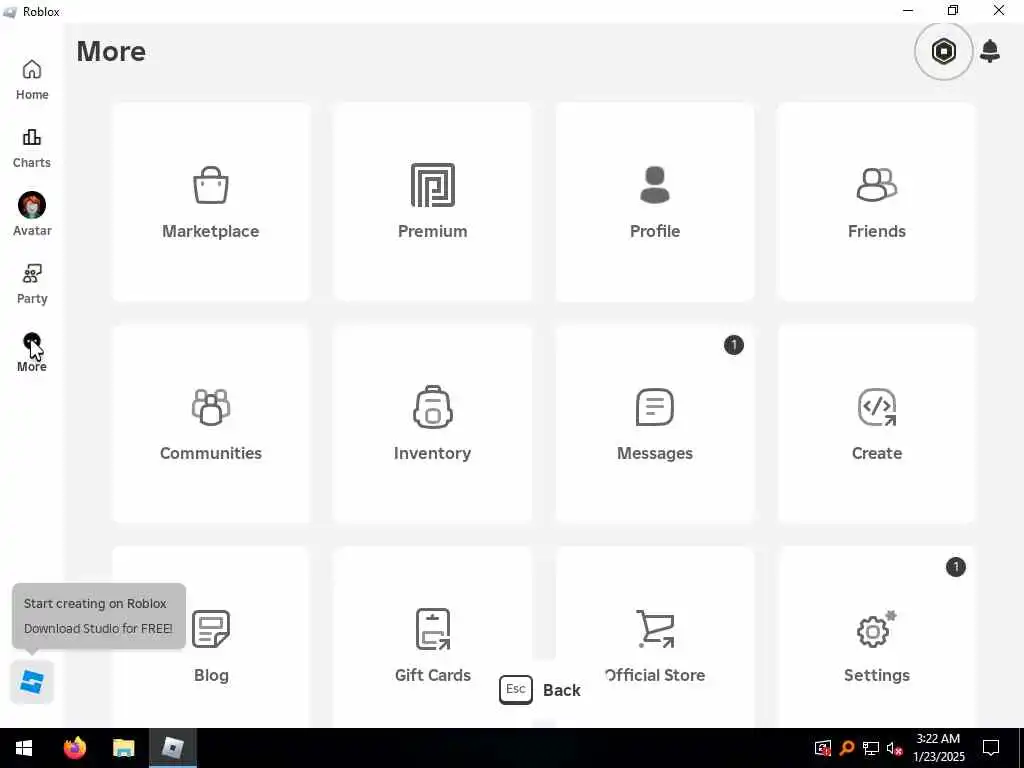Click the taskbar clock and date
1024x768 pixels.
938,748
